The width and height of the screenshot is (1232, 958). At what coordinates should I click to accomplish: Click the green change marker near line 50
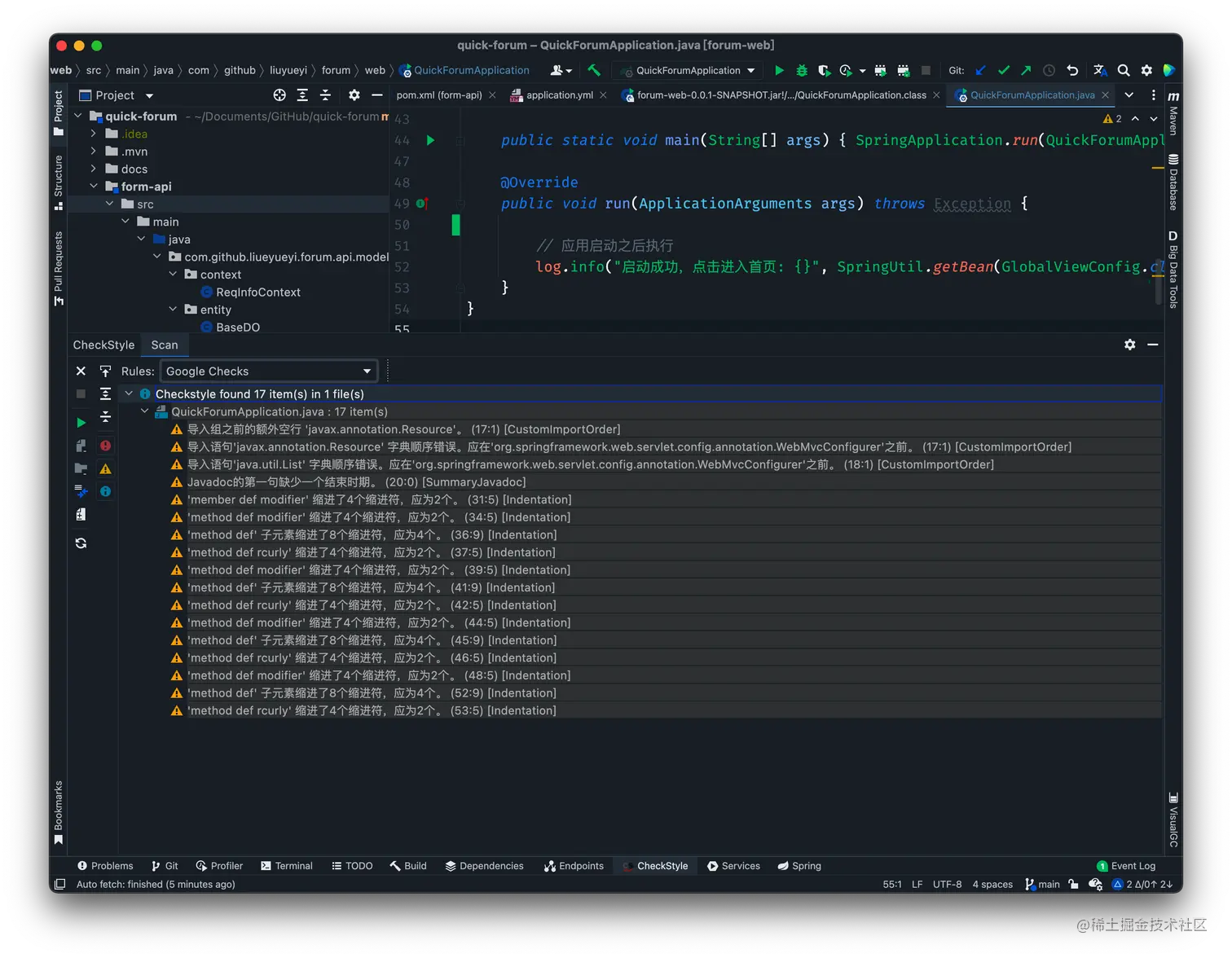(x=455, y=225)
